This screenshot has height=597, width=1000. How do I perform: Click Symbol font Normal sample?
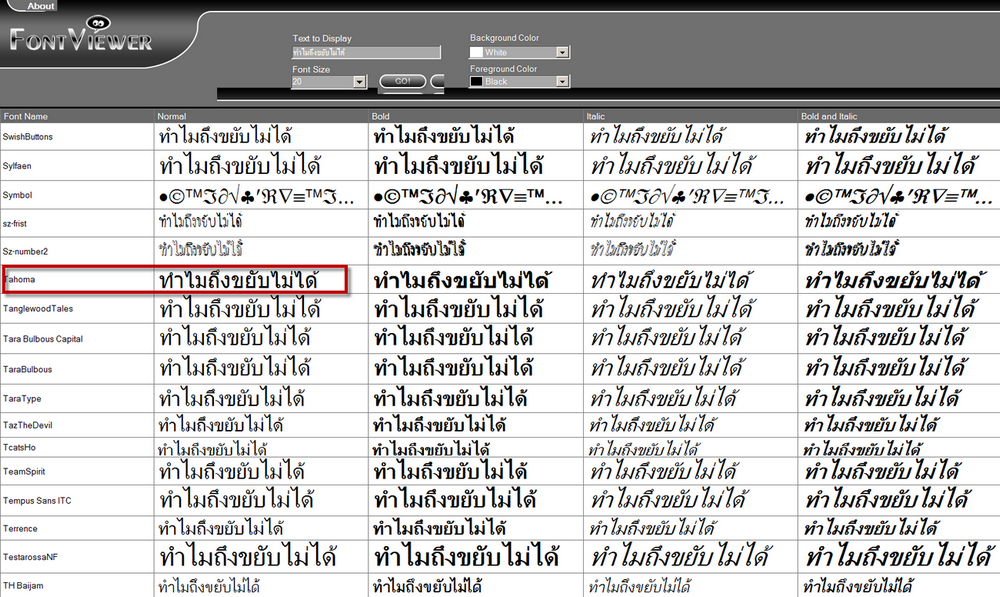[256, 196]
